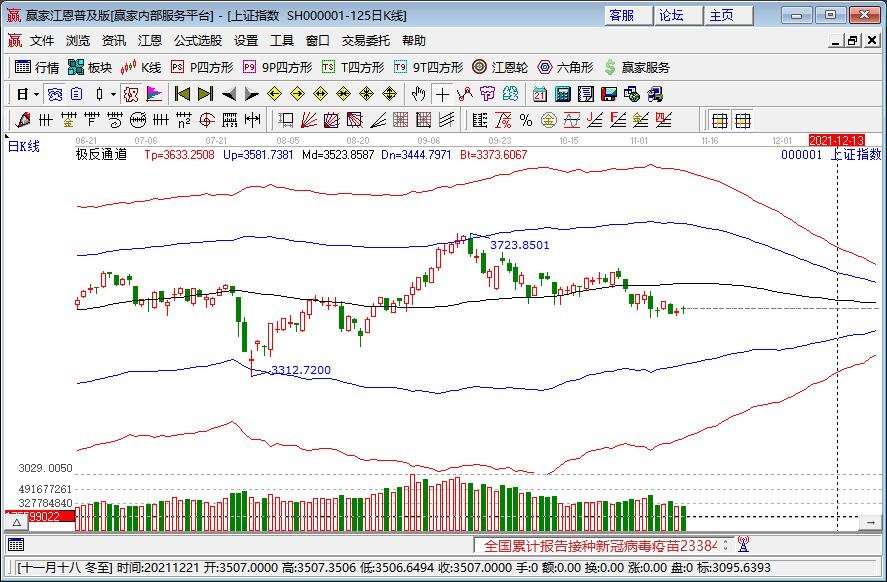Viewport: 887px width, 582px height.
Task: Click the red target circle tool
Action: point(207,120)
